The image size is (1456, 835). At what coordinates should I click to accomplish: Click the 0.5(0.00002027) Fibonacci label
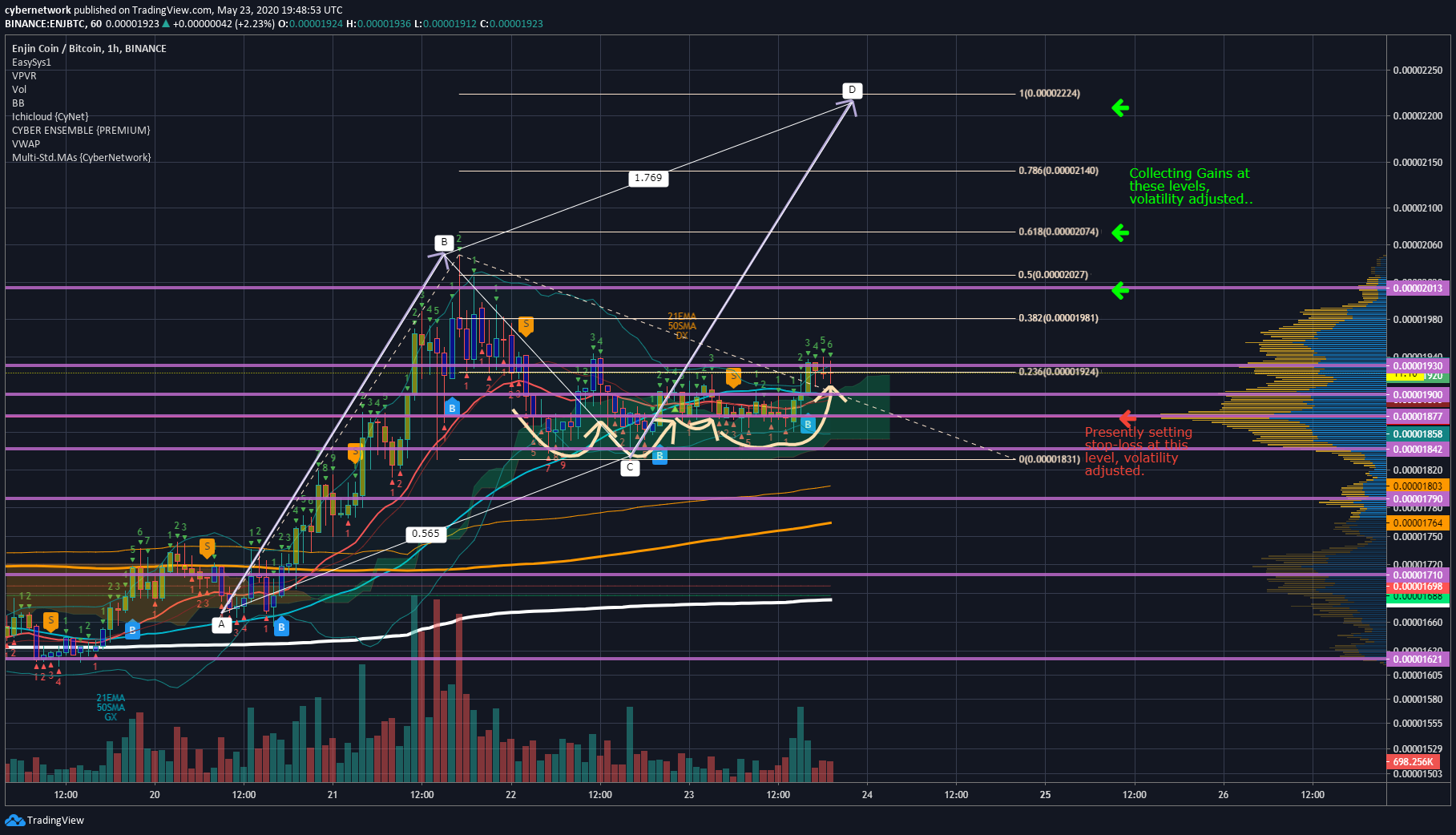click(1053, 275)
